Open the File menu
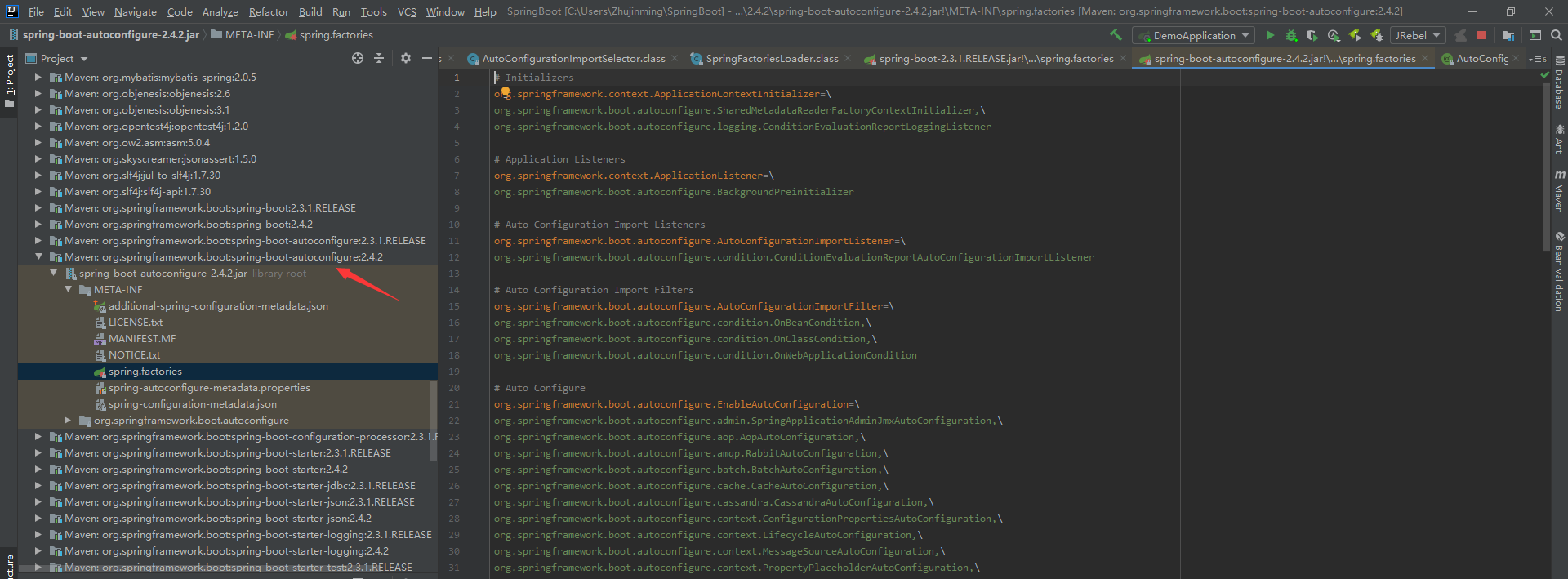1568x579 pixels. point(36,11)
